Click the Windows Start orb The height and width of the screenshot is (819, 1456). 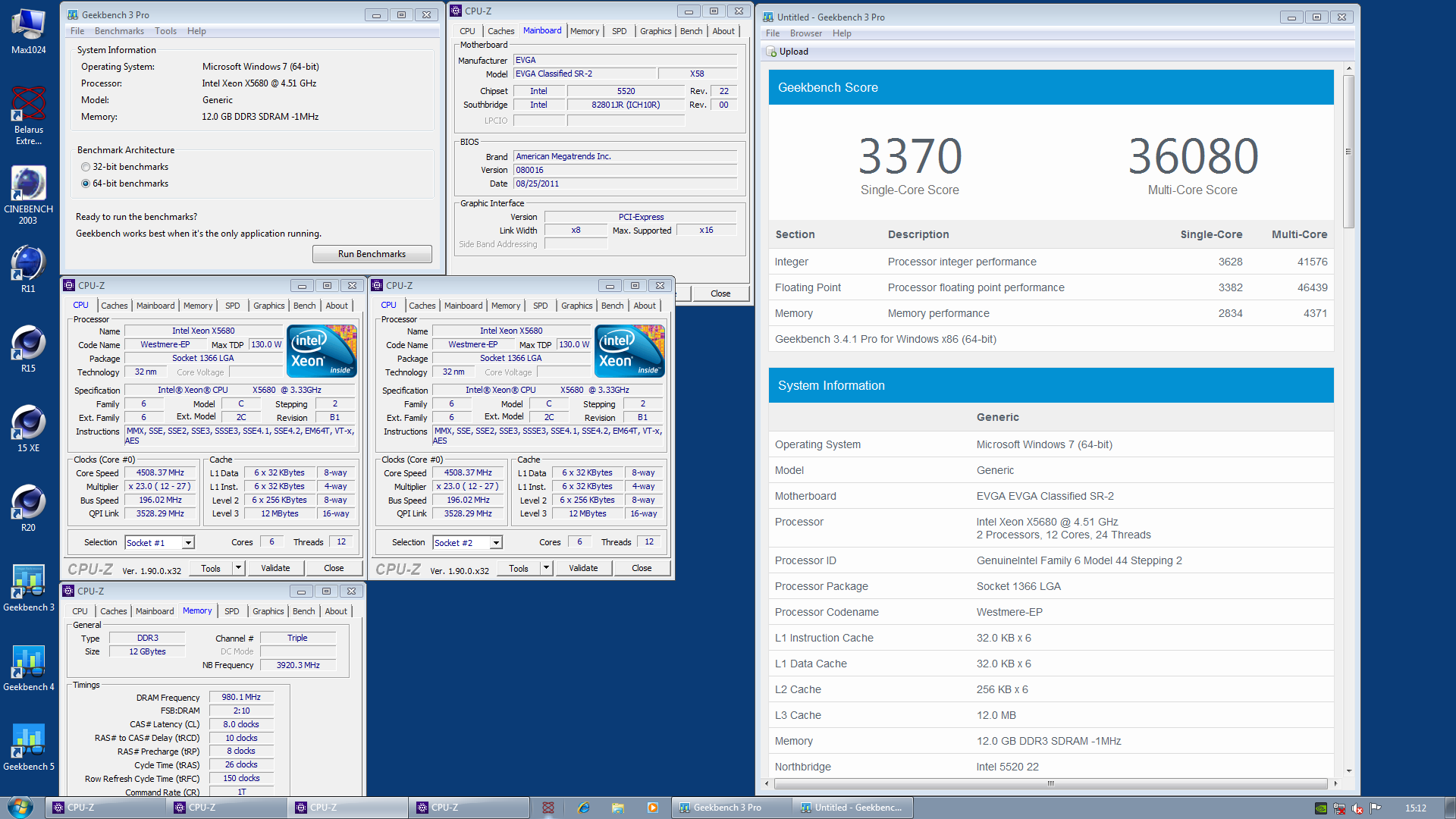(20, 807)
